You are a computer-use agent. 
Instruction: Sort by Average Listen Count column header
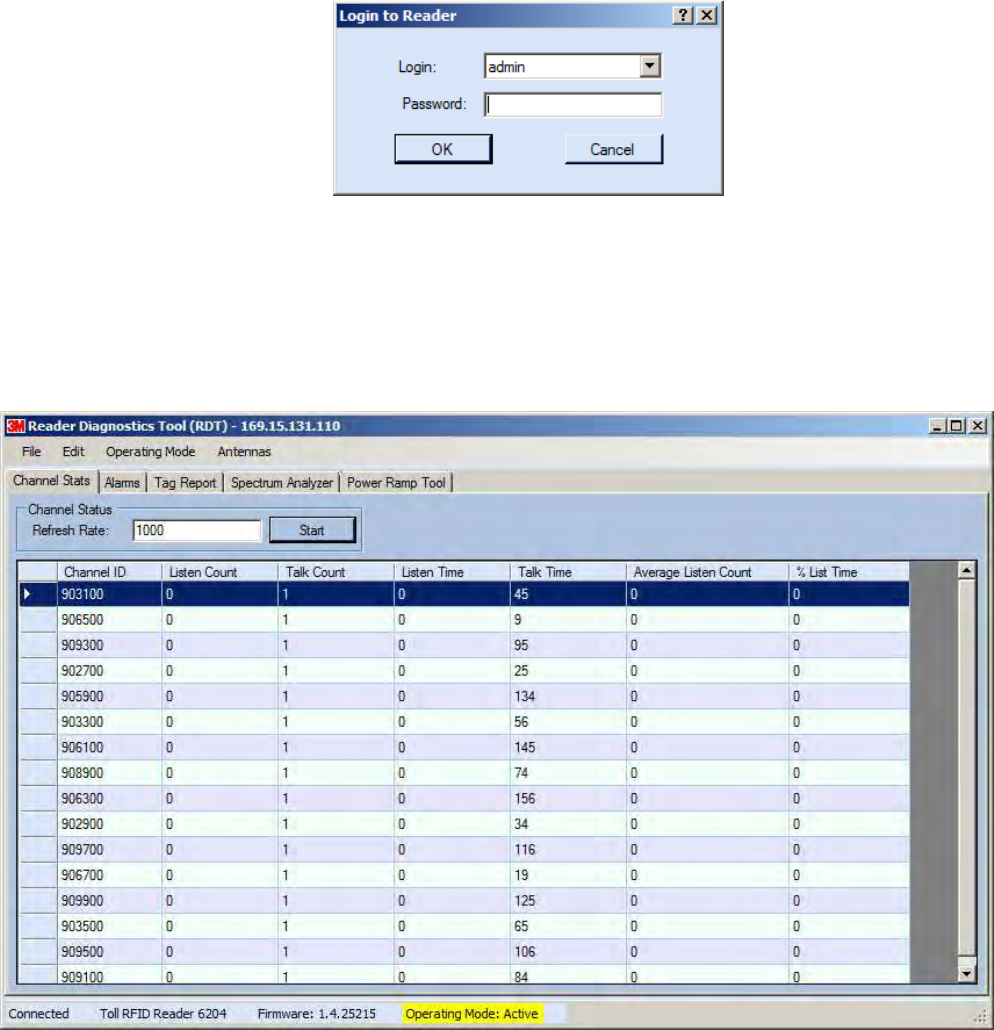708,572
